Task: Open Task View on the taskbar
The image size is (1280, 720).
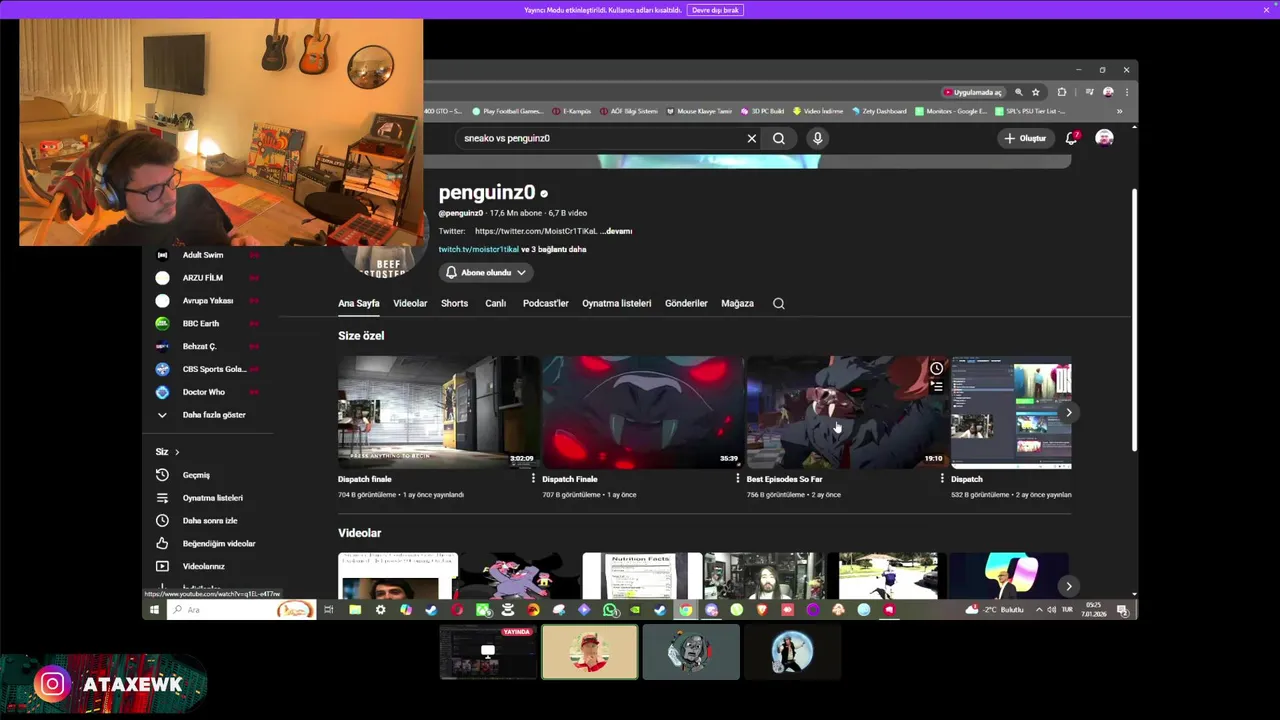Action: 328,610
